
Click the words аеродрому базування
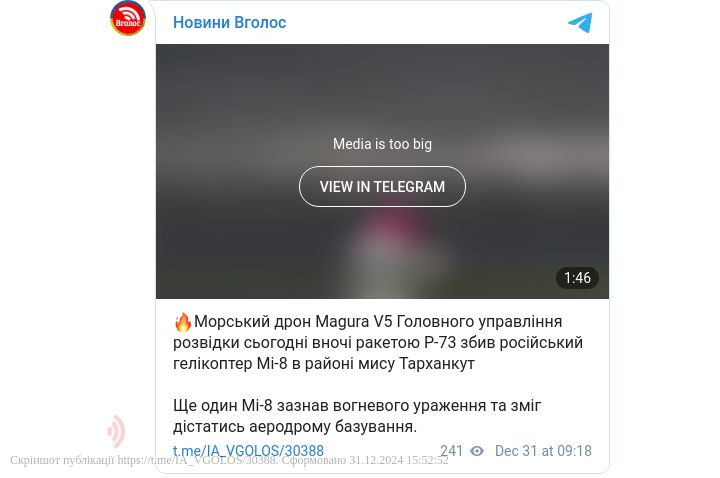(x=333, y=427)
